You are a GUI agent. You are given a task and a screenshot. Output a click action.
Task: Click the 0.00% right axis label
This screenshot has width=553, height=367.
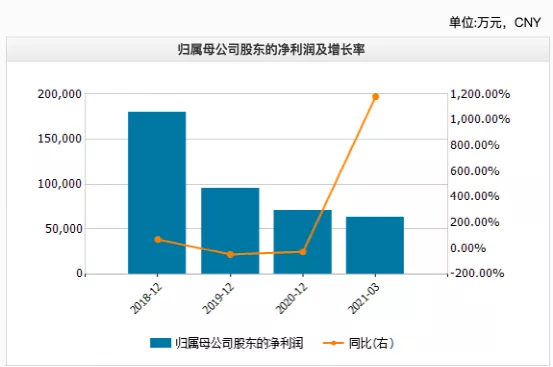click(x=468, y=248)
